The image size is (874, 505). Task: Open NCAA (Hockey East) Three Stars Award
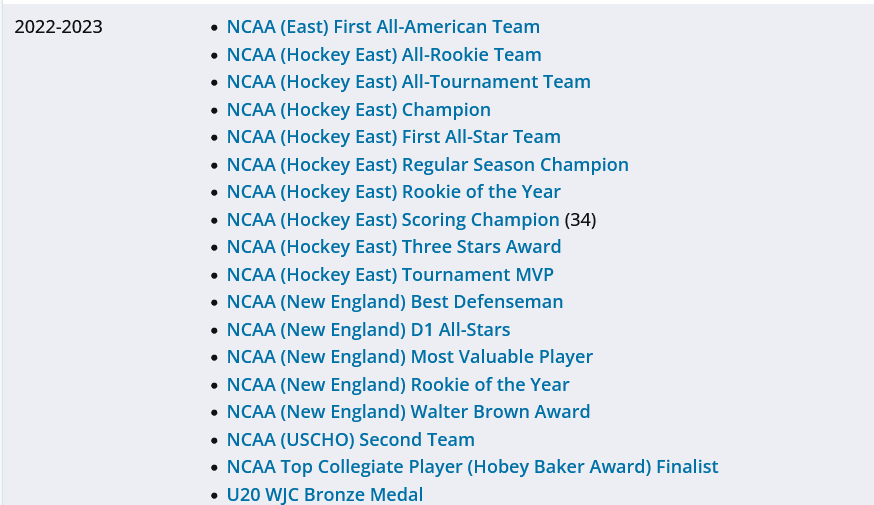393,247
